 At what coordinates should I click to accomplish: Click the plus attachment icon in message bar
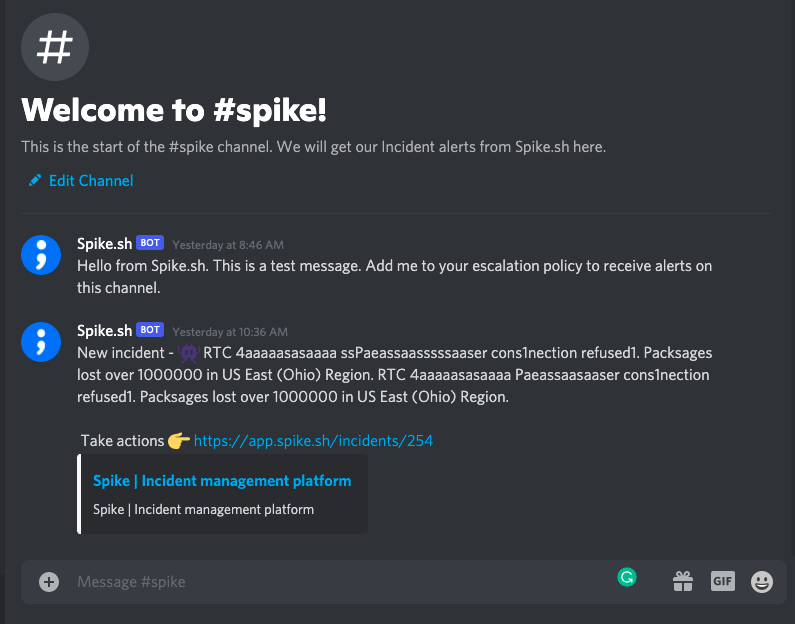pos(49,581)
